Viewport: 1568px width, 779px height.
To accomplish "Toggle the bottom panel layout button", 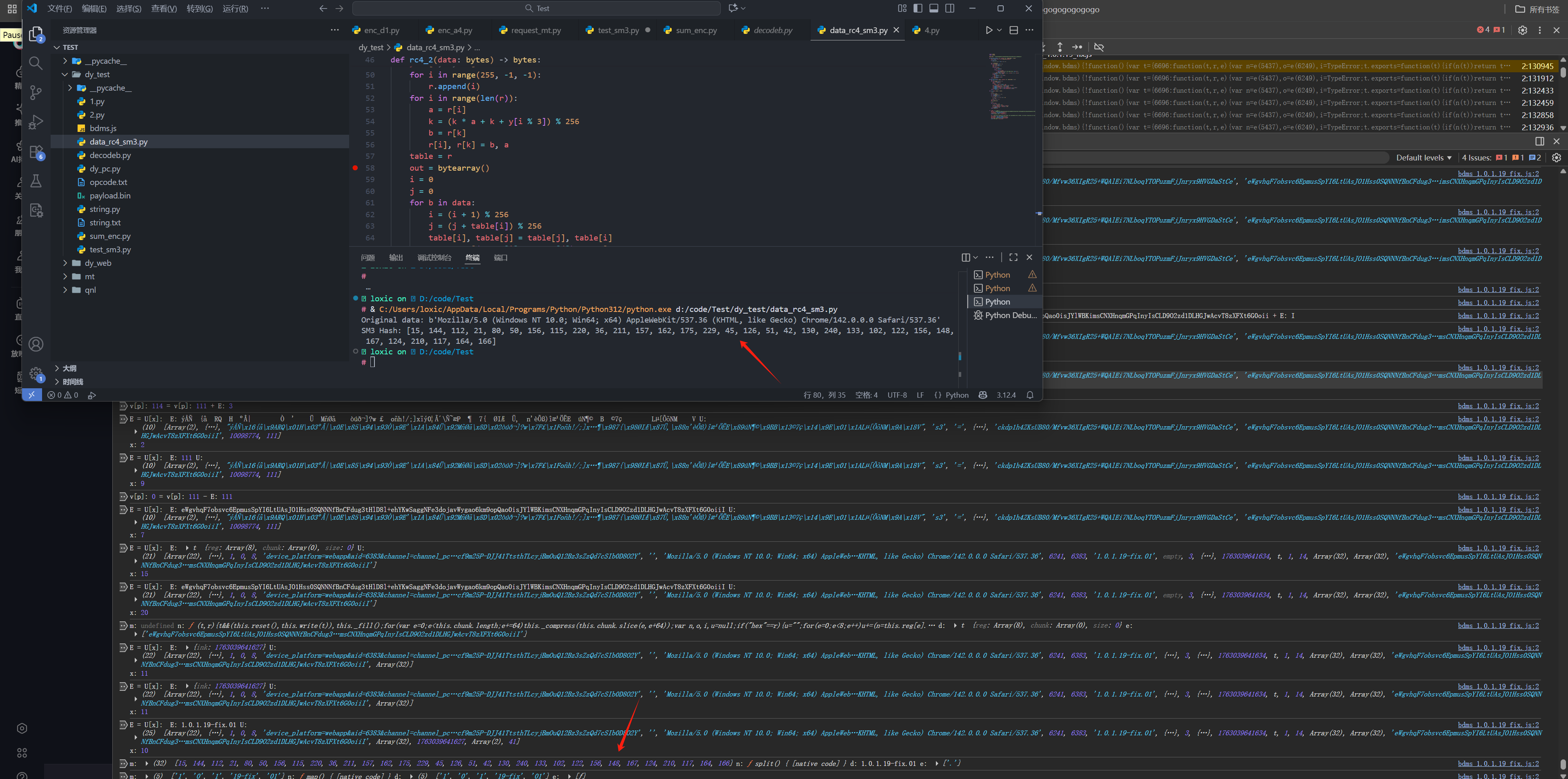I will tap(934, 8).
